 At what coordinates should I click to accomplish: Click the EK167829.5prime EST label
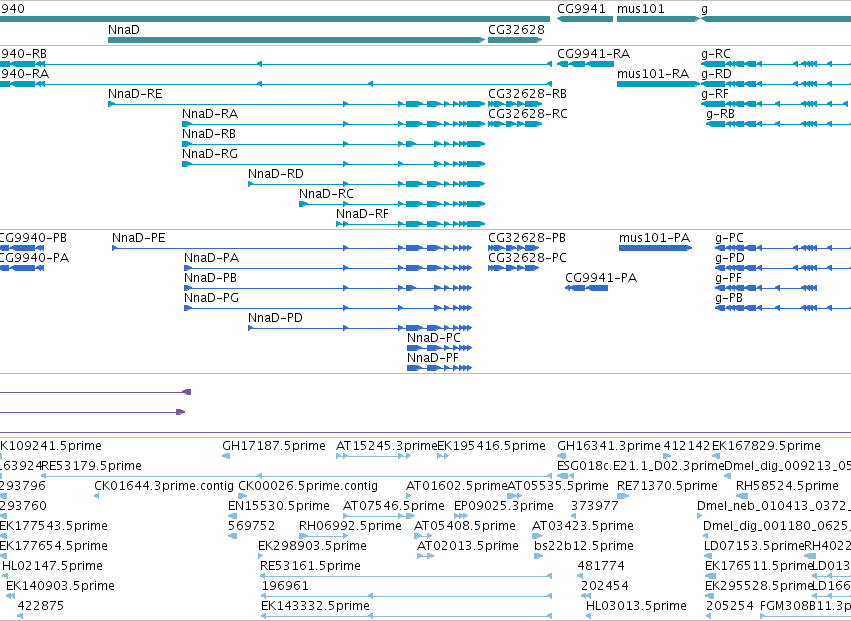pyautogui.click(x=766, y=446)
